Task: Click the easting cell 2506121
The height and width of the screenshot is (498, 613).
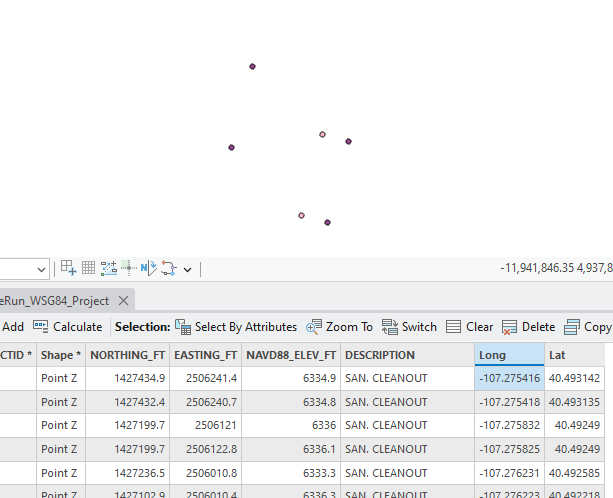Action: (x=206, y=425)
